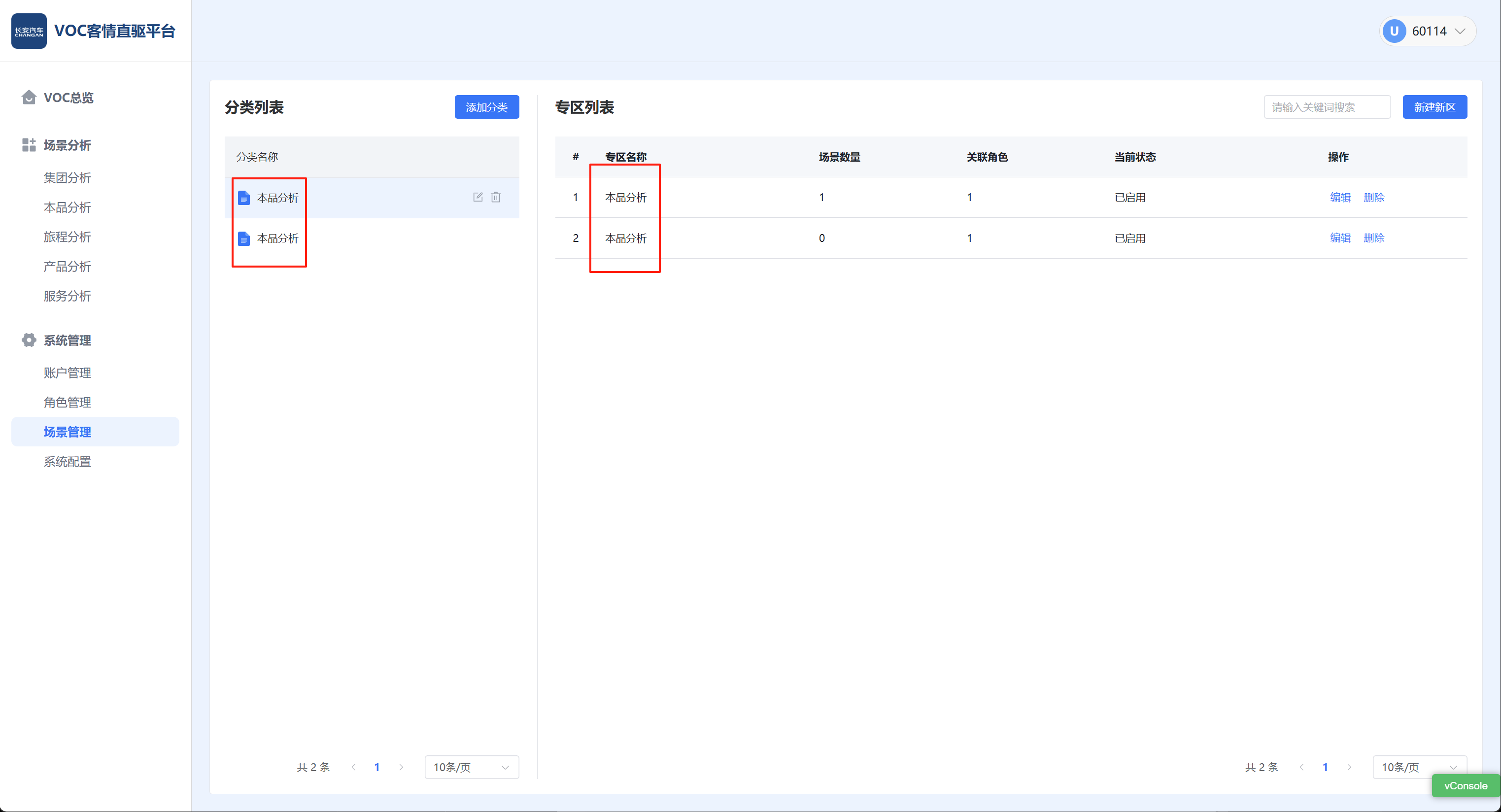Click the keyword search input field
The image size is (1501, 812).
(x=1327, y=107)
